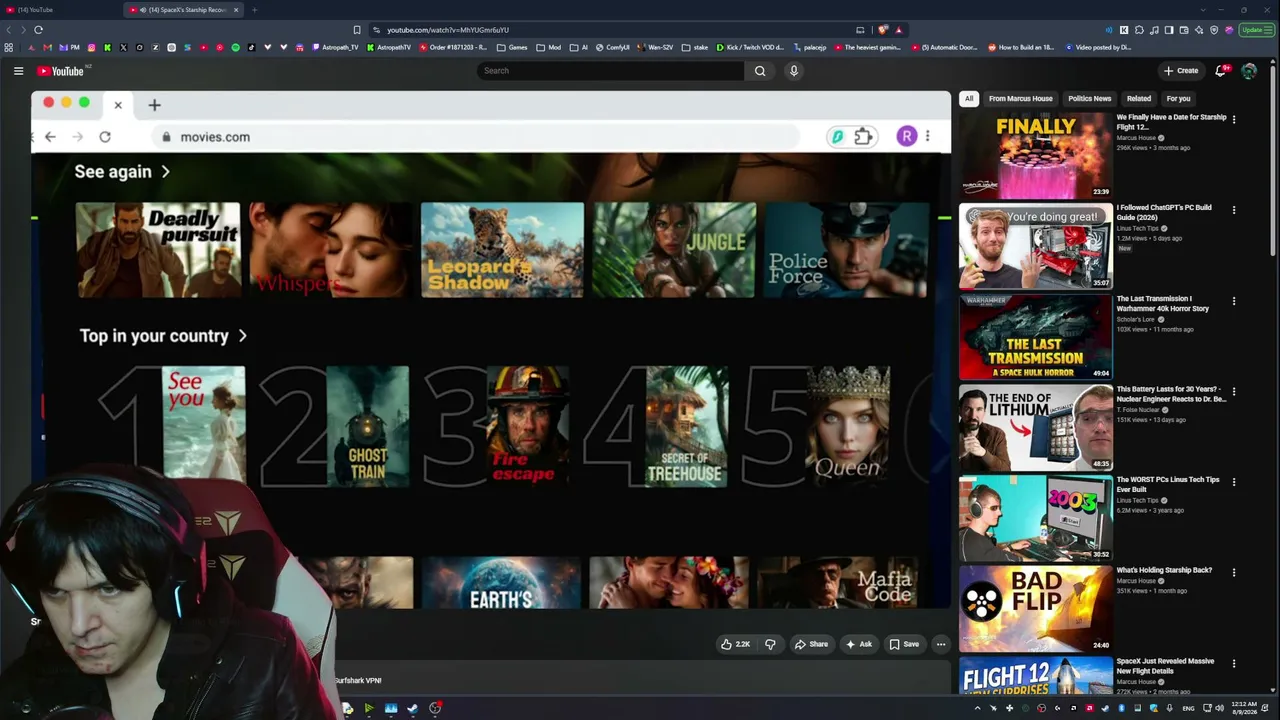The width and height of the screenshot is (1280, 720).
Task: Click the browser address bar URL
Action: [448, 30]
